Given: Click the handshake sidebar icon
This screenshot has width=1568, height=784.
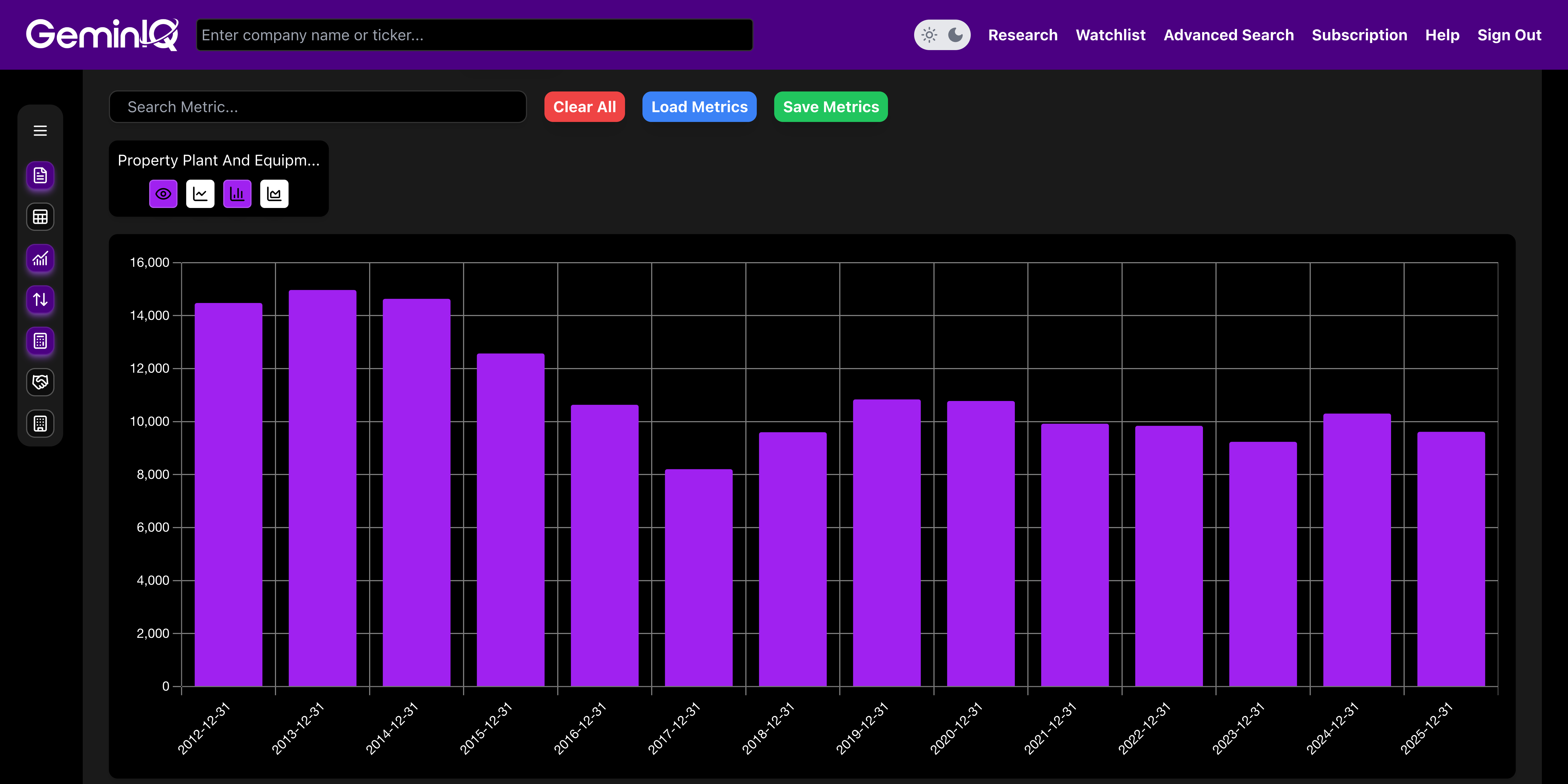Looking at the screenshot, I should pyautogui.click(x=40, y=382).
